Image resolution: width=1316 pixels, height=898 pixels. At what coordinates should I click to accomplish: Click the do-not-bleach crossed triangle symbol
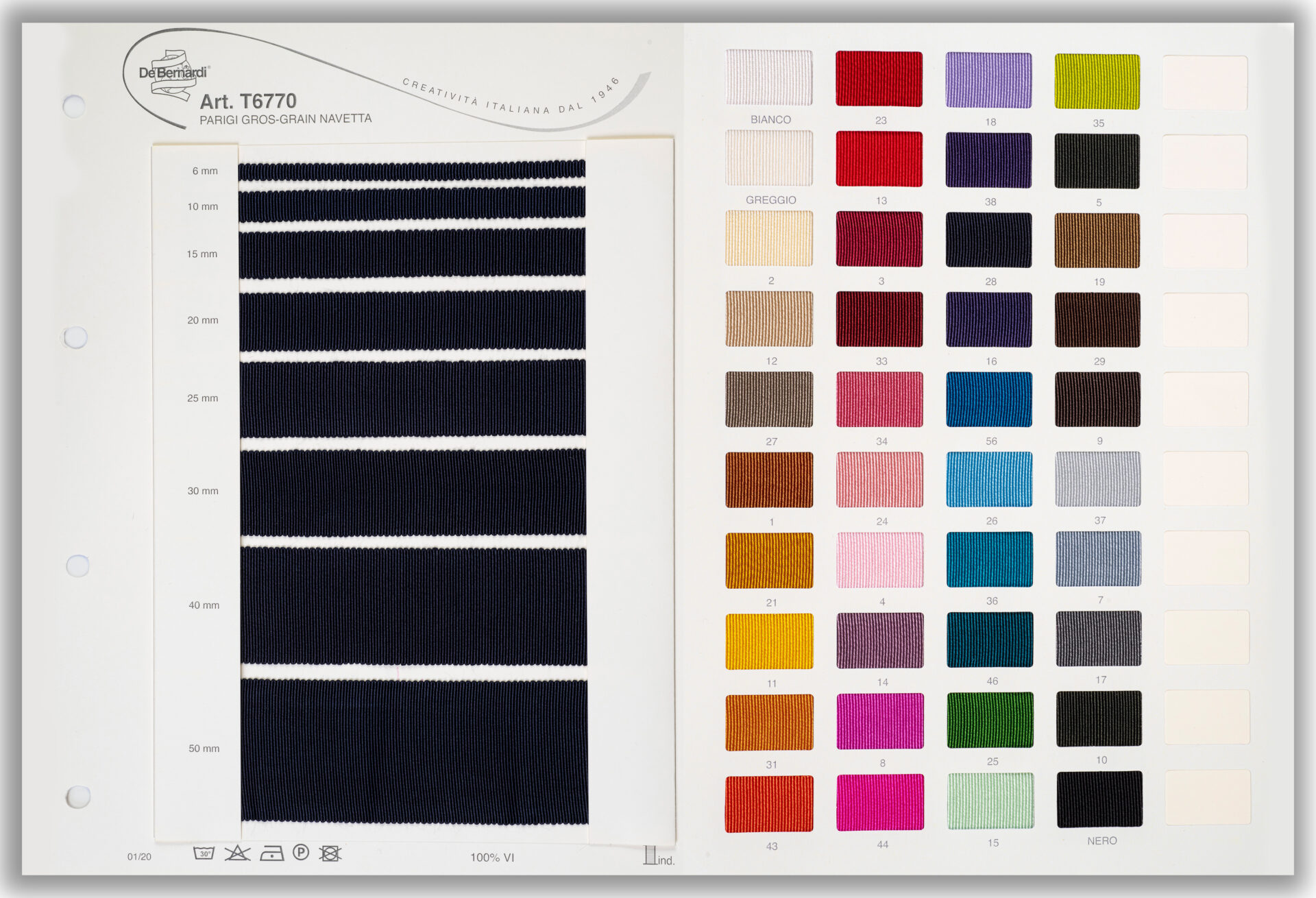point(237,853)
